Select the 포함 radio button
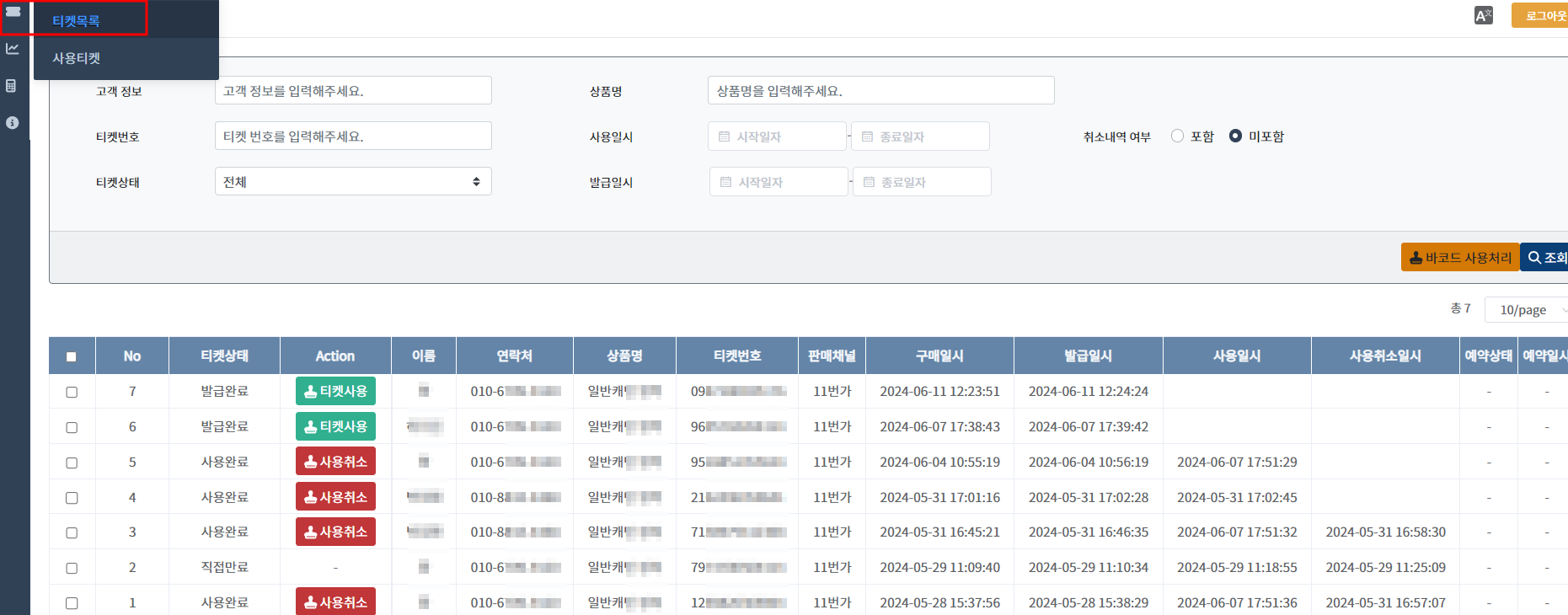1568x615 pixels. pos(1177,136)
